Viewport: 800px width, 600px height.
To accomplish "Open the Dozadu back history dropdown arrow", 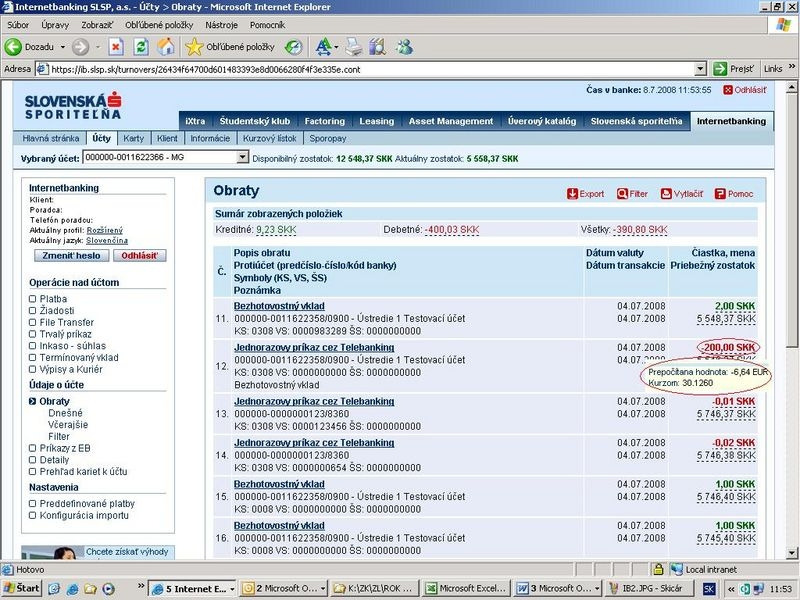I will (62, 46).
